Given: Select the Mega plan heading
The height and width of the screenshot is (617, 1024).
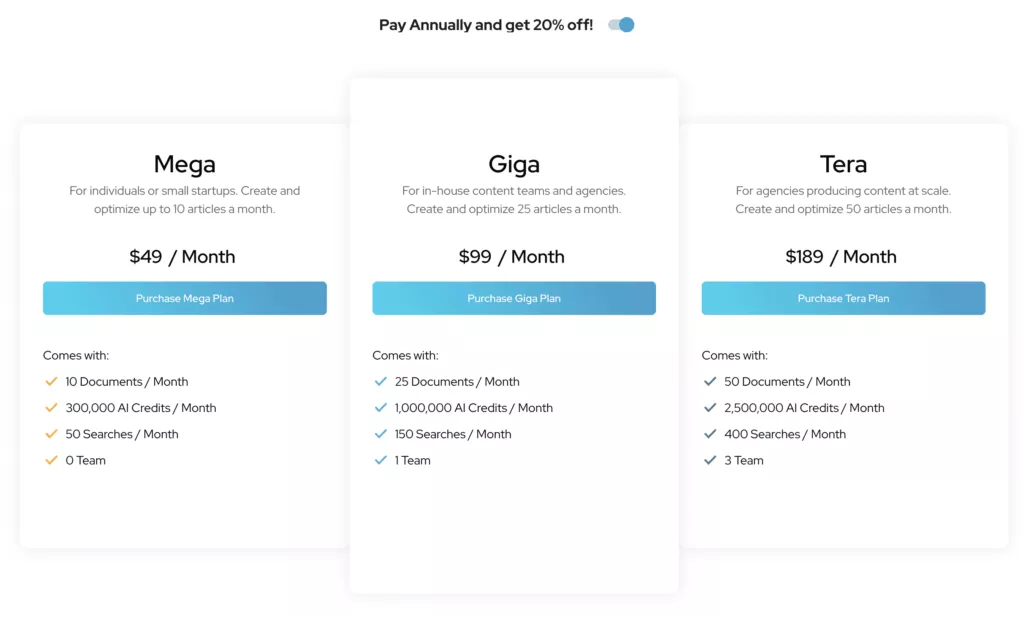Looking at the screenshot, I should 185,164.
